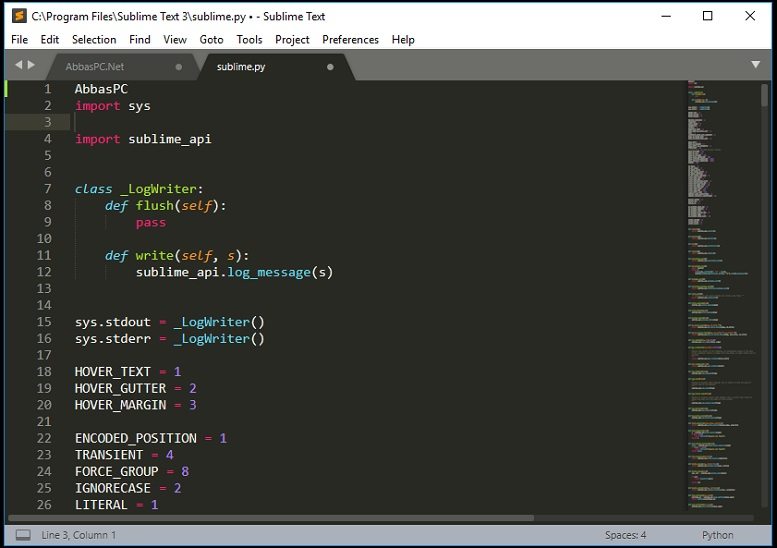This screenshot has width=777, height=548.
Task: Go to next tab with right arrow
Action: coord(31,65)
